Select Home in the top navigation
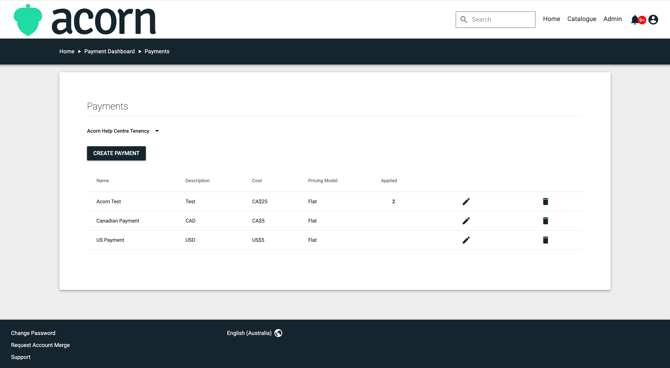 tap(551, 19)
